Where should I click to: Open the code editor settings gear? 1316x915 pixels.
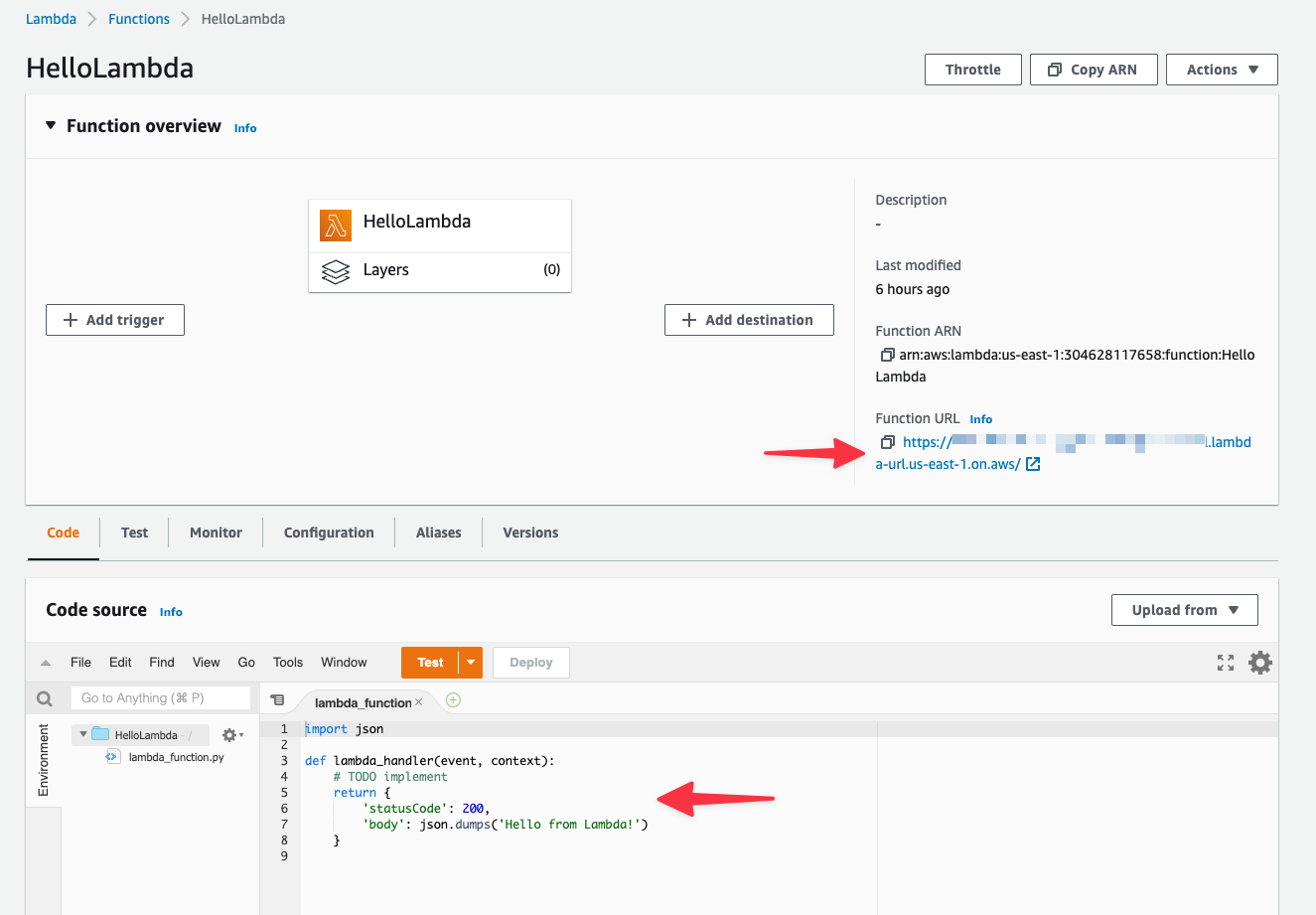(x=1260, y=663)
